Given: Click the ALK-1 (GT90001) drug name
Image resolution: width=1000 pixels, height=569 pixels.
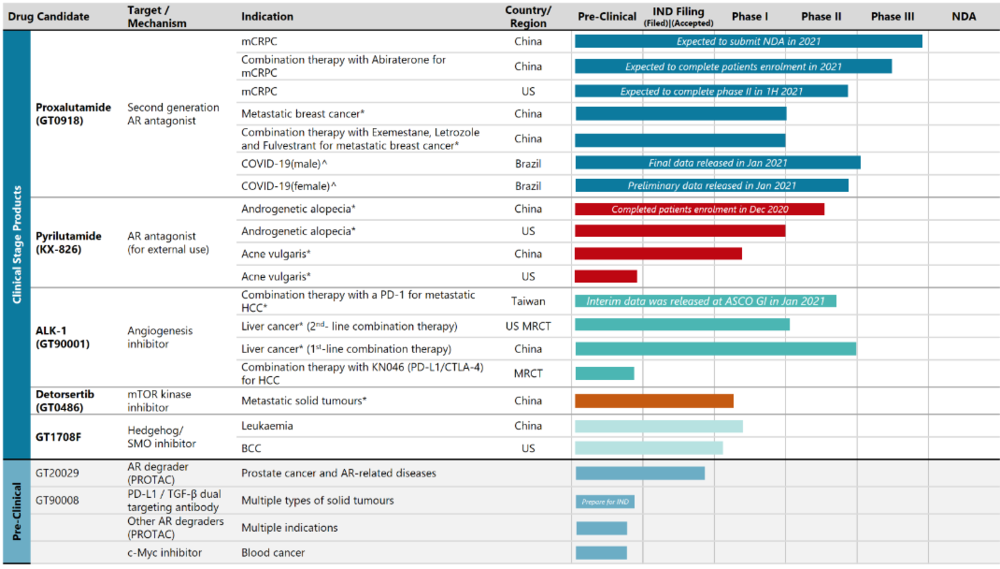Looking at the screenshot, I should point(62,337).
